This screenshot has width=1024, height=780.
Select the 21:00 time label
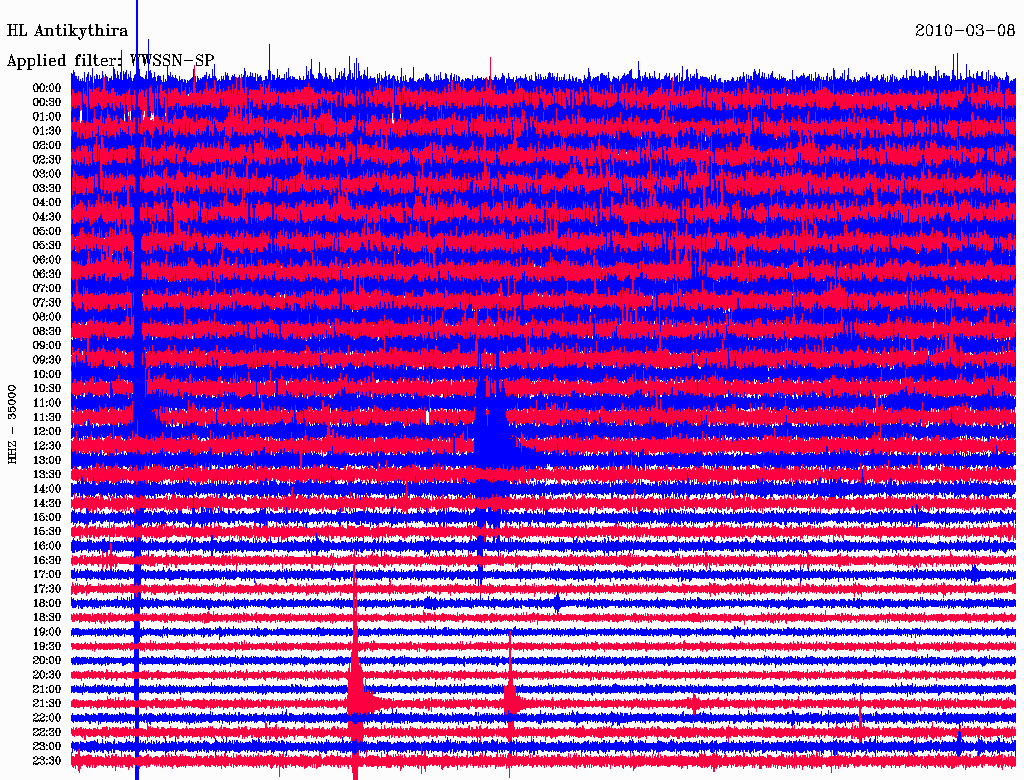(x=47, y=689)
